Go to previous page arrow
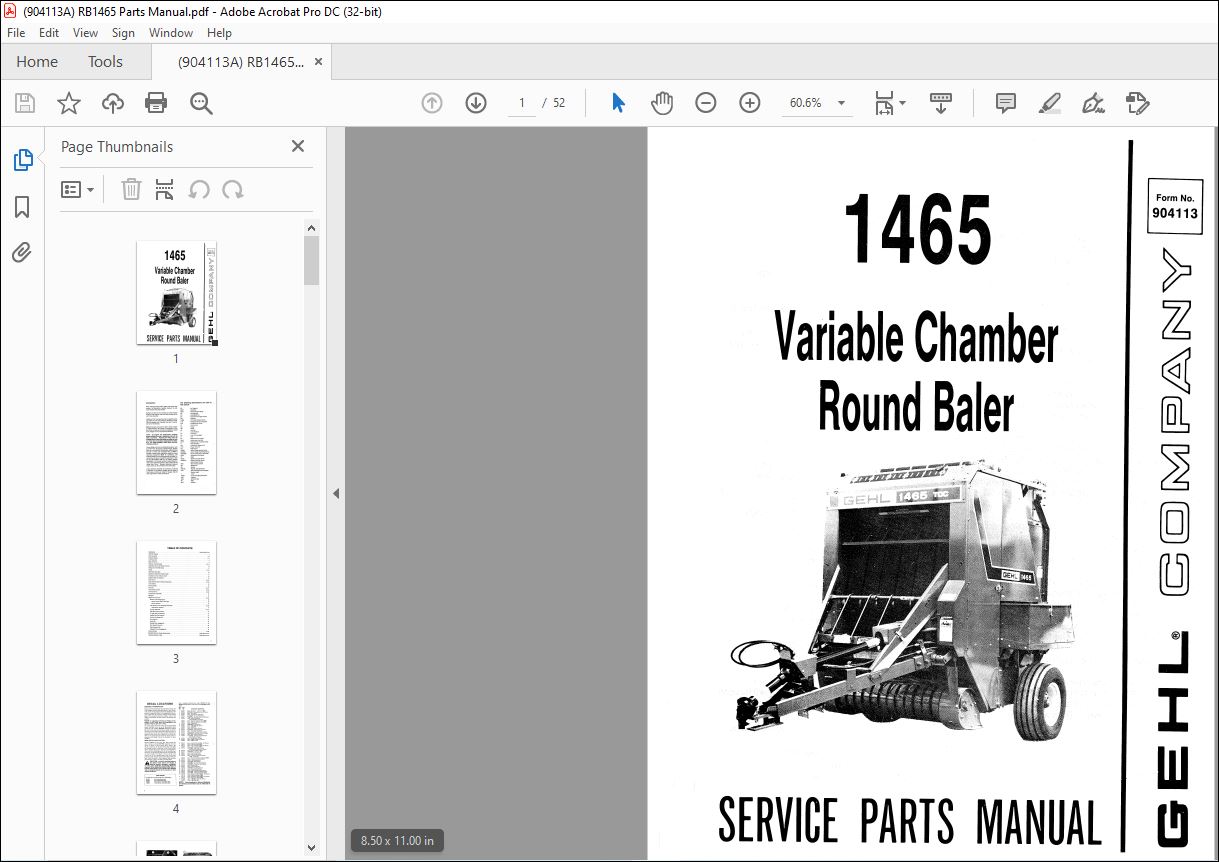 pos(432,103)
